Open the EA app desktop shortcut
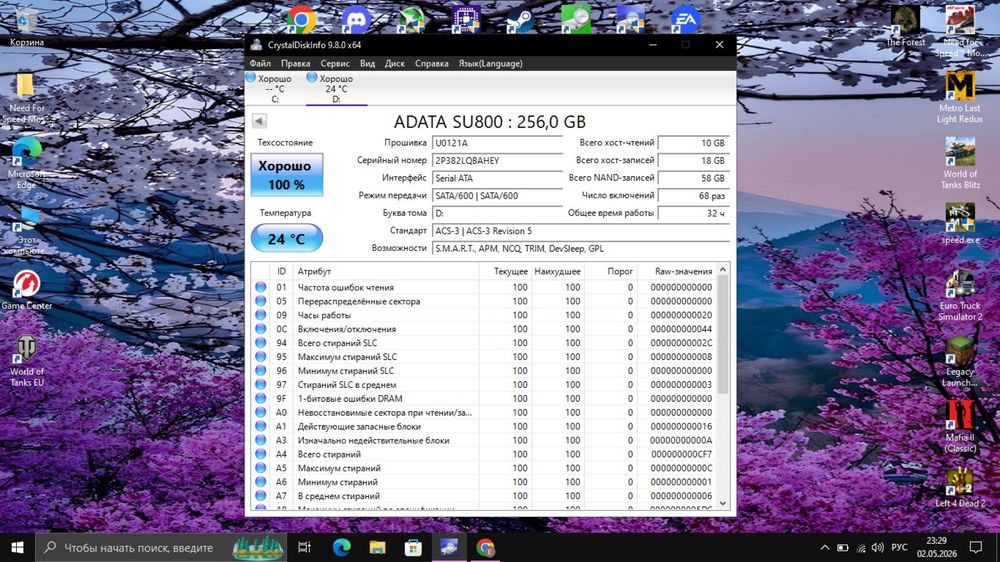Screen dimensions: 1000x562 click(x=686, y=20)
